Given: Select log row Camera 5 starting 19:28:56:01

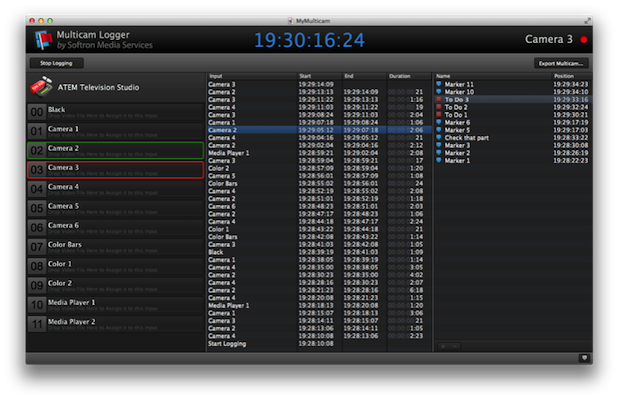Looking at the screenshot, I should coord(319,176).
